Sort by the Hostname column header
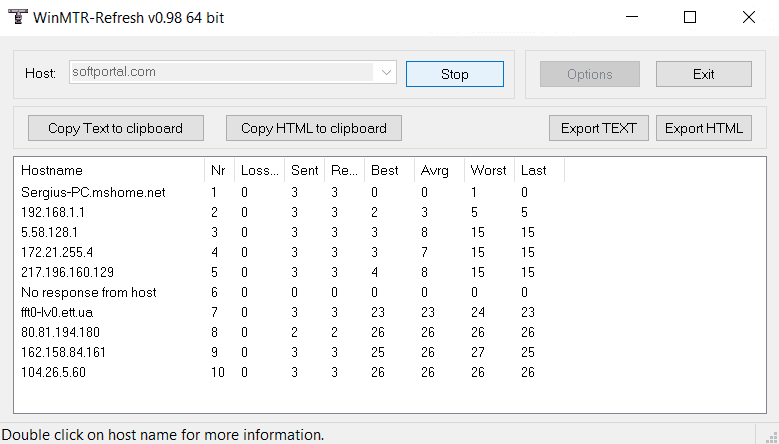Image resolution: width=779 pixels, height=444 pixels. pos(52,170)
